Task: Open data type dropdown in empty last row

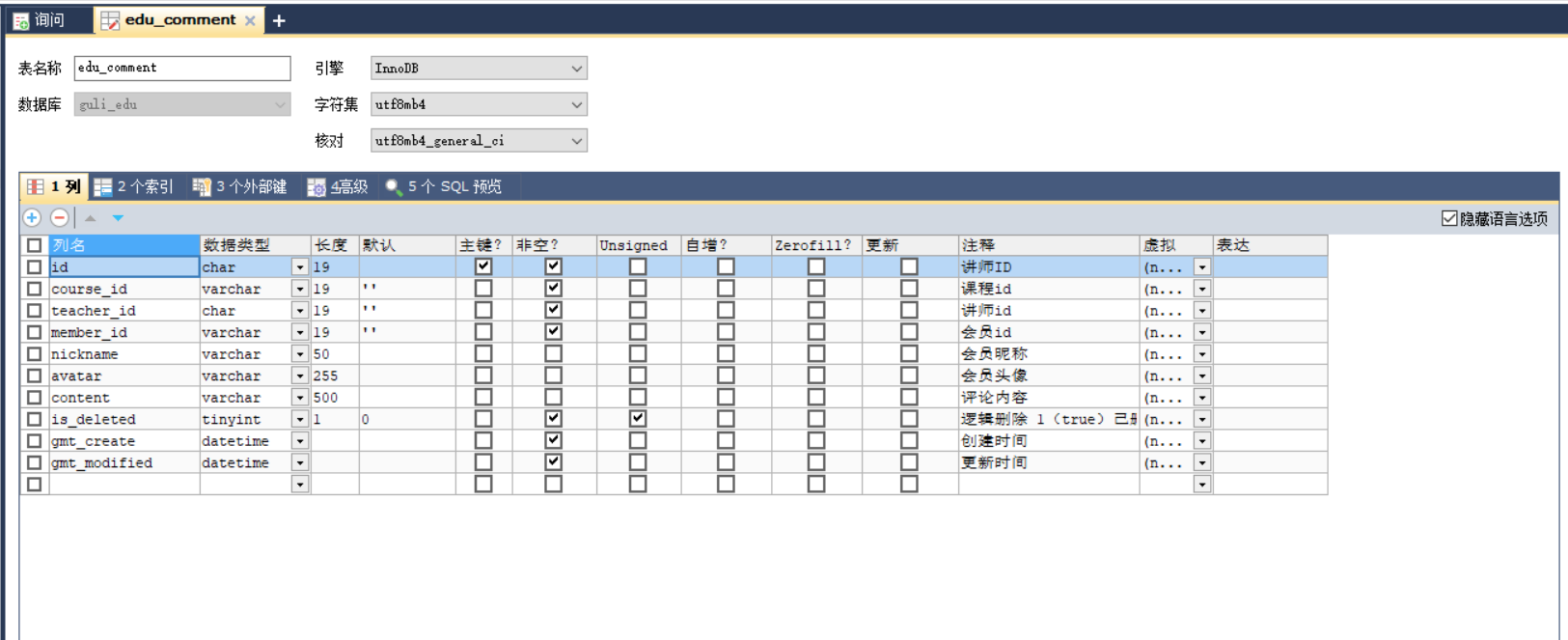Action: [300, 485]
